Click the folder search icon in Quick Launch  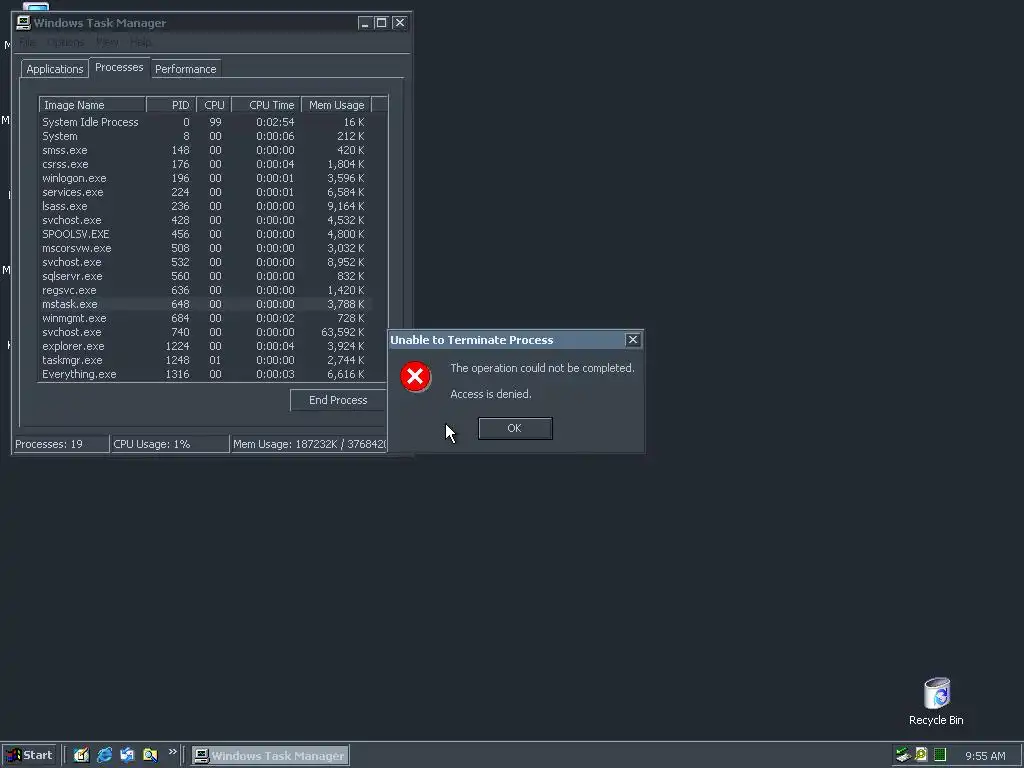[x=150, y=755]
